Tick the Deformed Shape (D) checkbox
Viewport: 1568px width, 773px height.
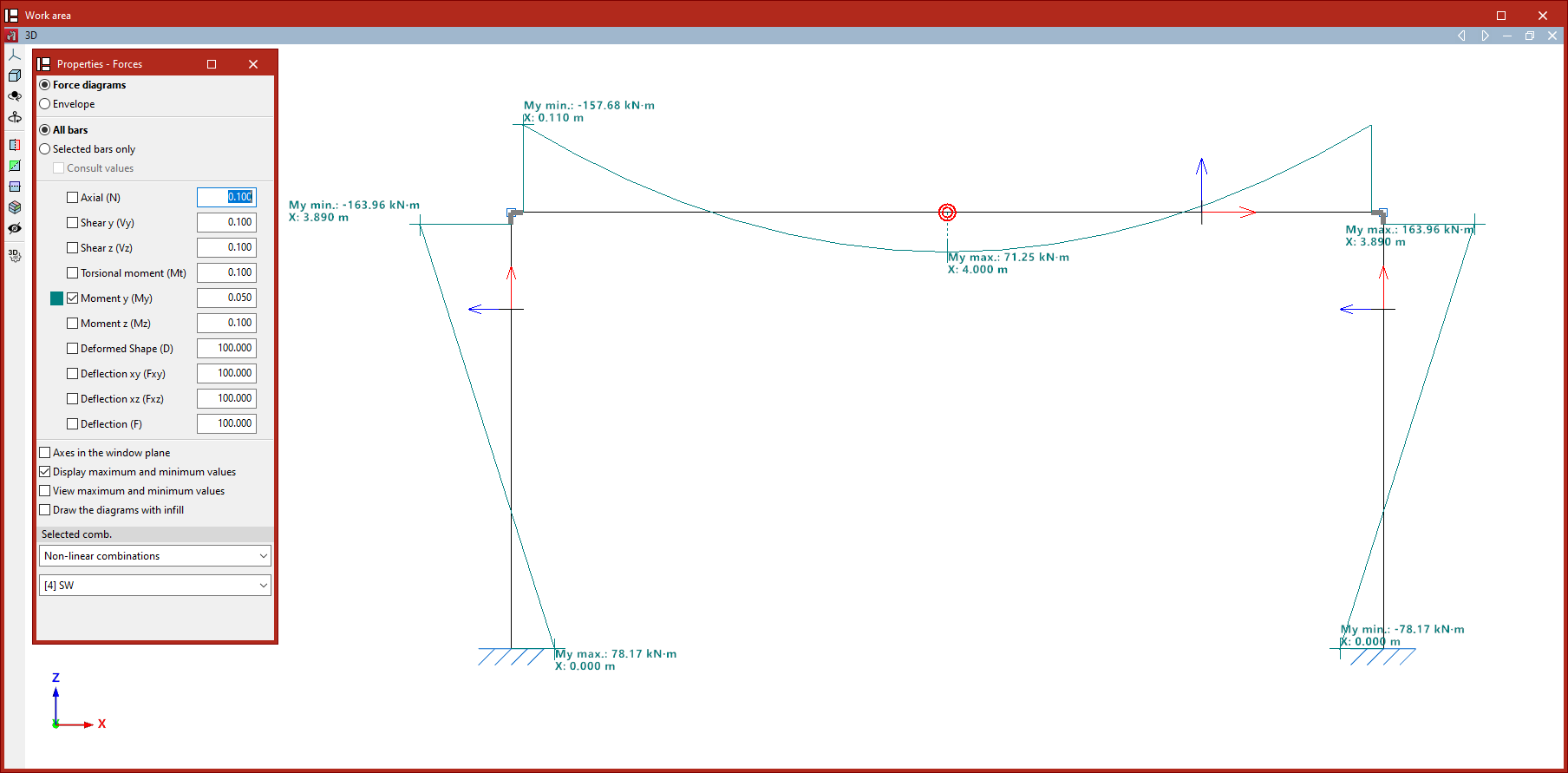73,349
